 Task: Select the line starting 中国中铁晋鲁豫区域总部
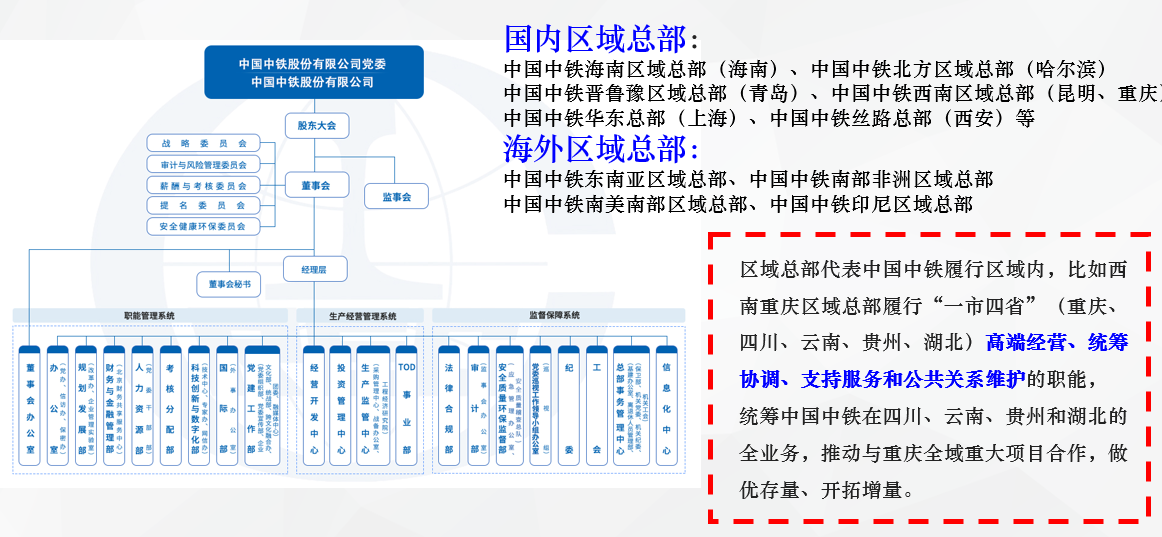tap(833, 93)
